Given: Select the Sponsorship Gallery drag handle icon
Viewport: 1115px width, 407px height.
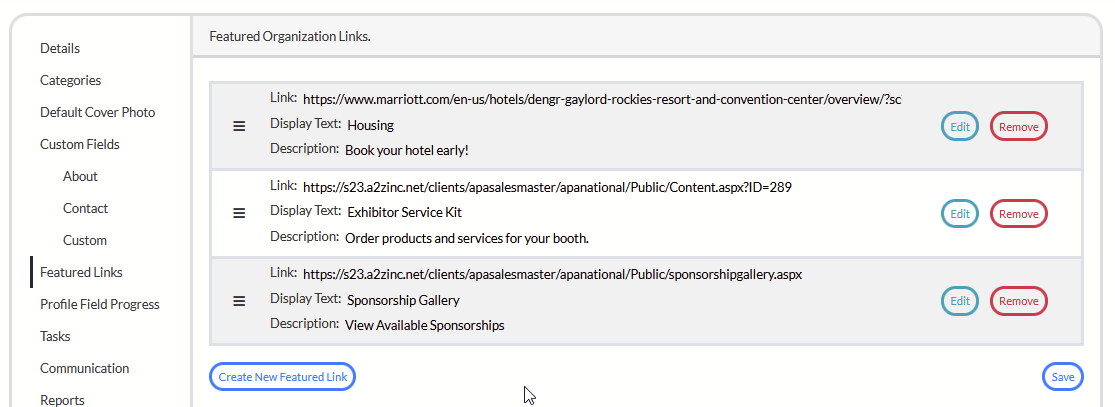Looking at the screenshot, I should 239,301.
